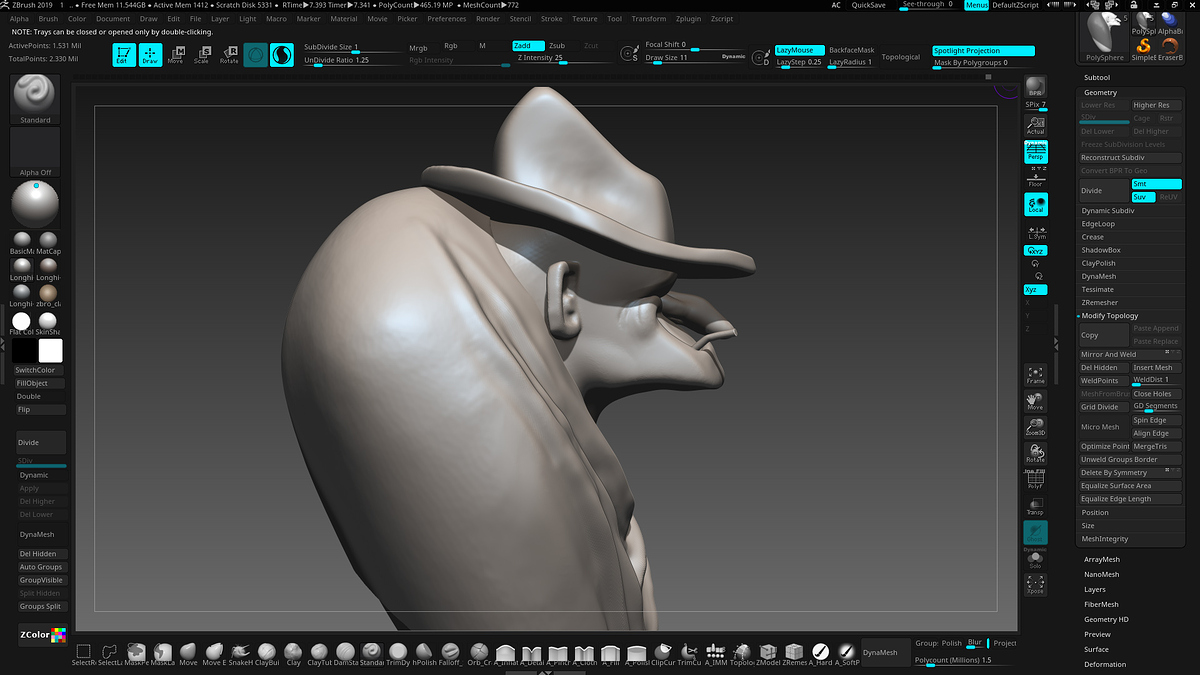Click the BPR render icon

(x=1035, y=88)
